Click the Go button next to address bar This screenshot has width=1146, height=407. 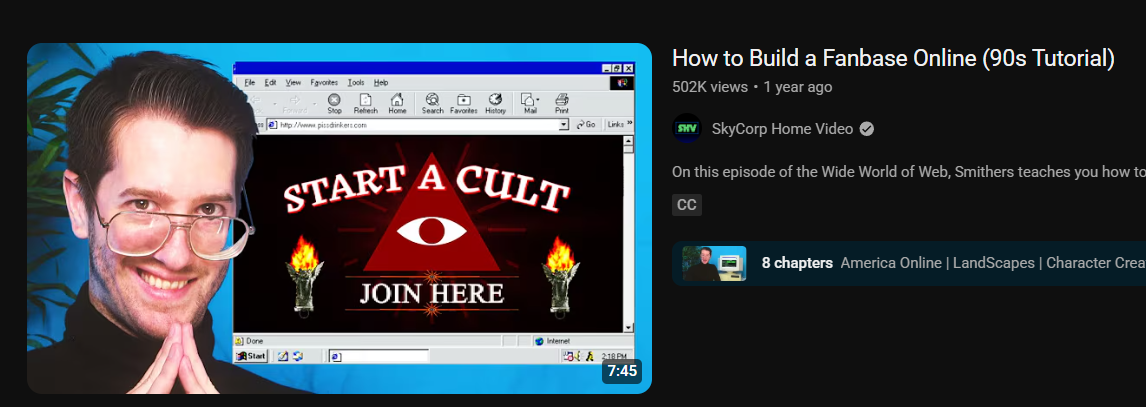(x=586, y=125)
